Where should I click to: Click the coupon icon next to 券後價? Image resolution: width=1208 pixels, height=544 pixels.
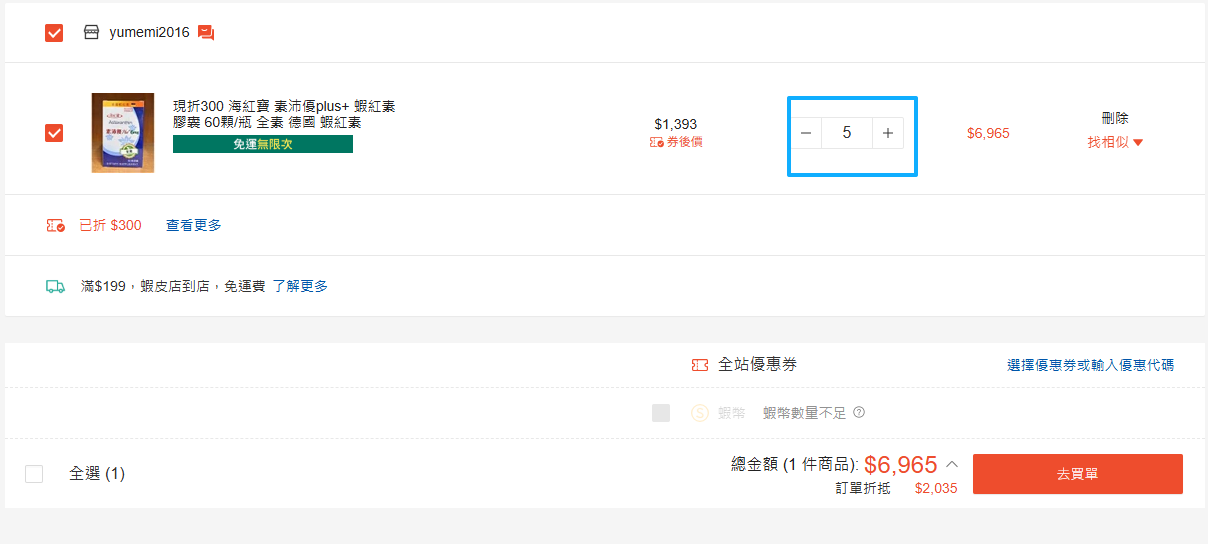(656, 142)
